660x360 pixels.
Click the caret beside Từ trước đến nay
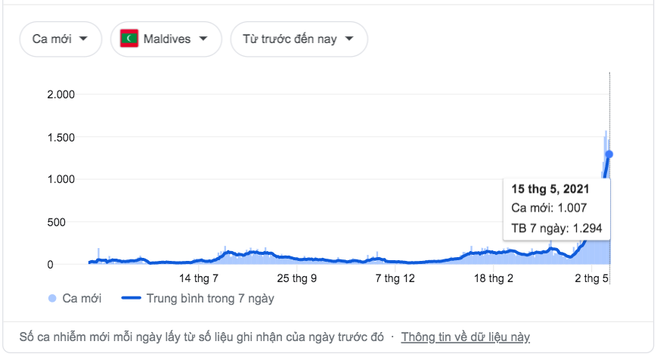pos(349,39)
